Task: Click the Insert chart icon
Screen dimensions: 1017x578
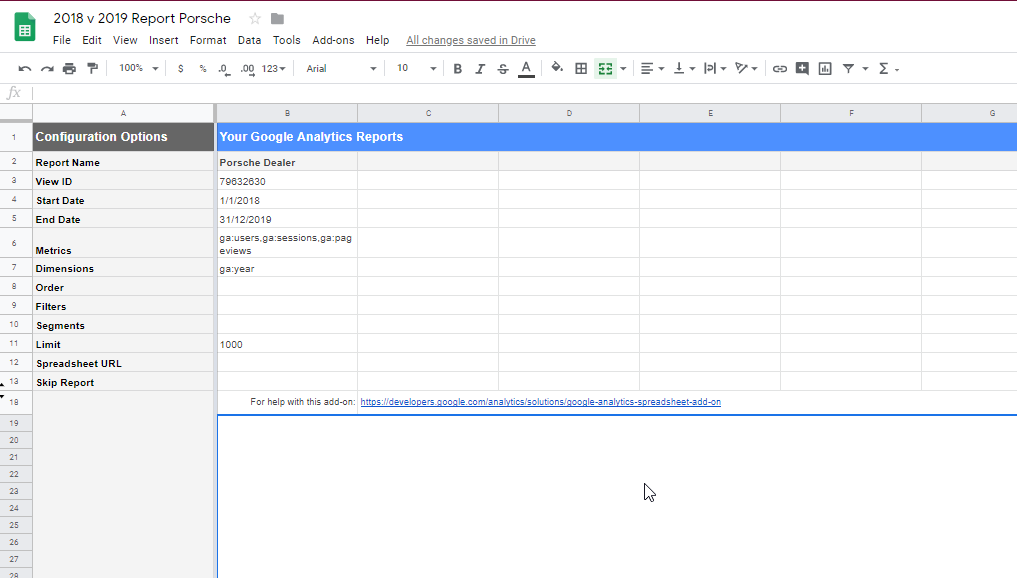Action: (x=827, y=68)
